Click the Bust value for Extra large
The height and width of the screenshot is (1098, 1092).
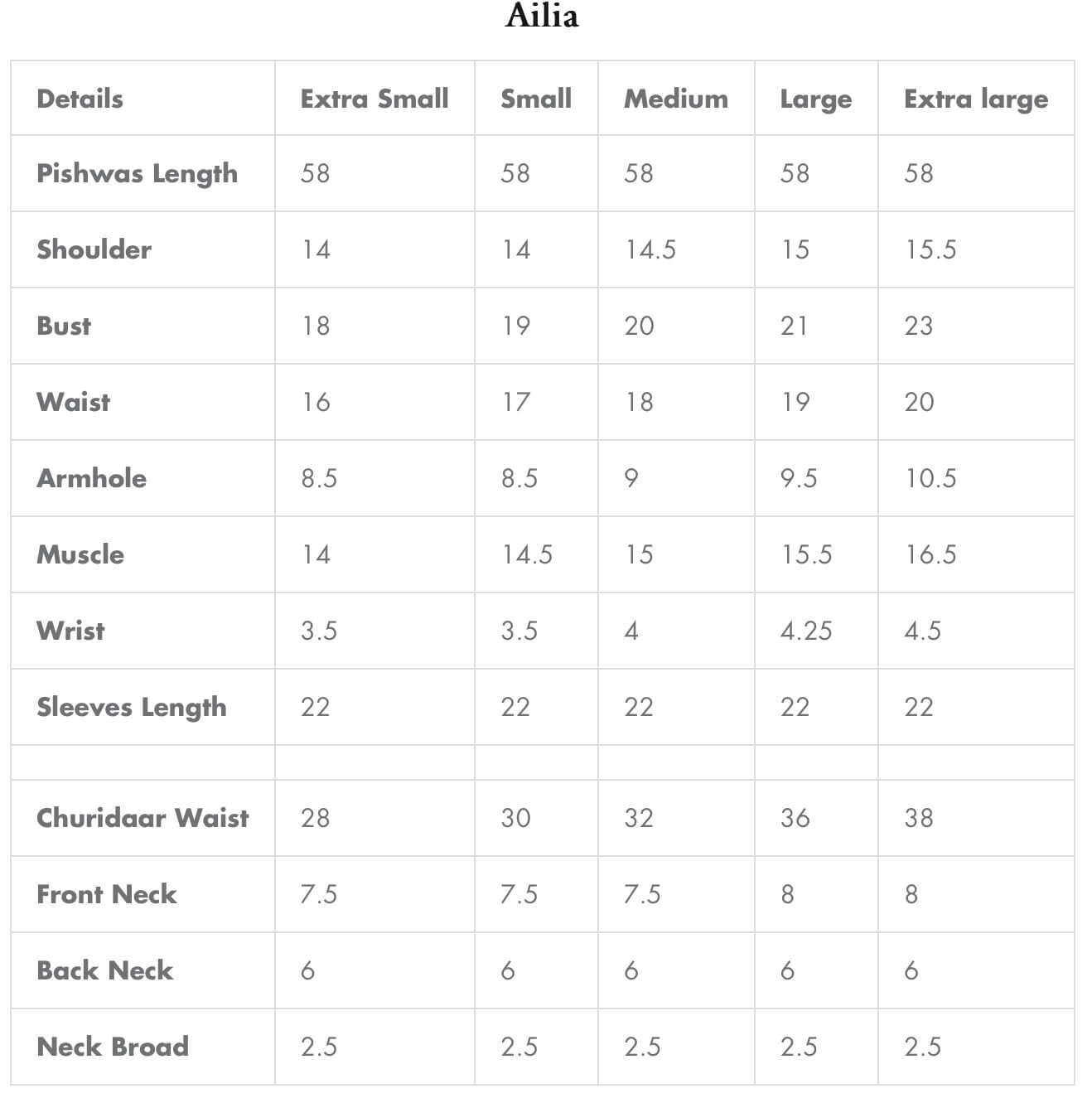[x=919, y=326]
